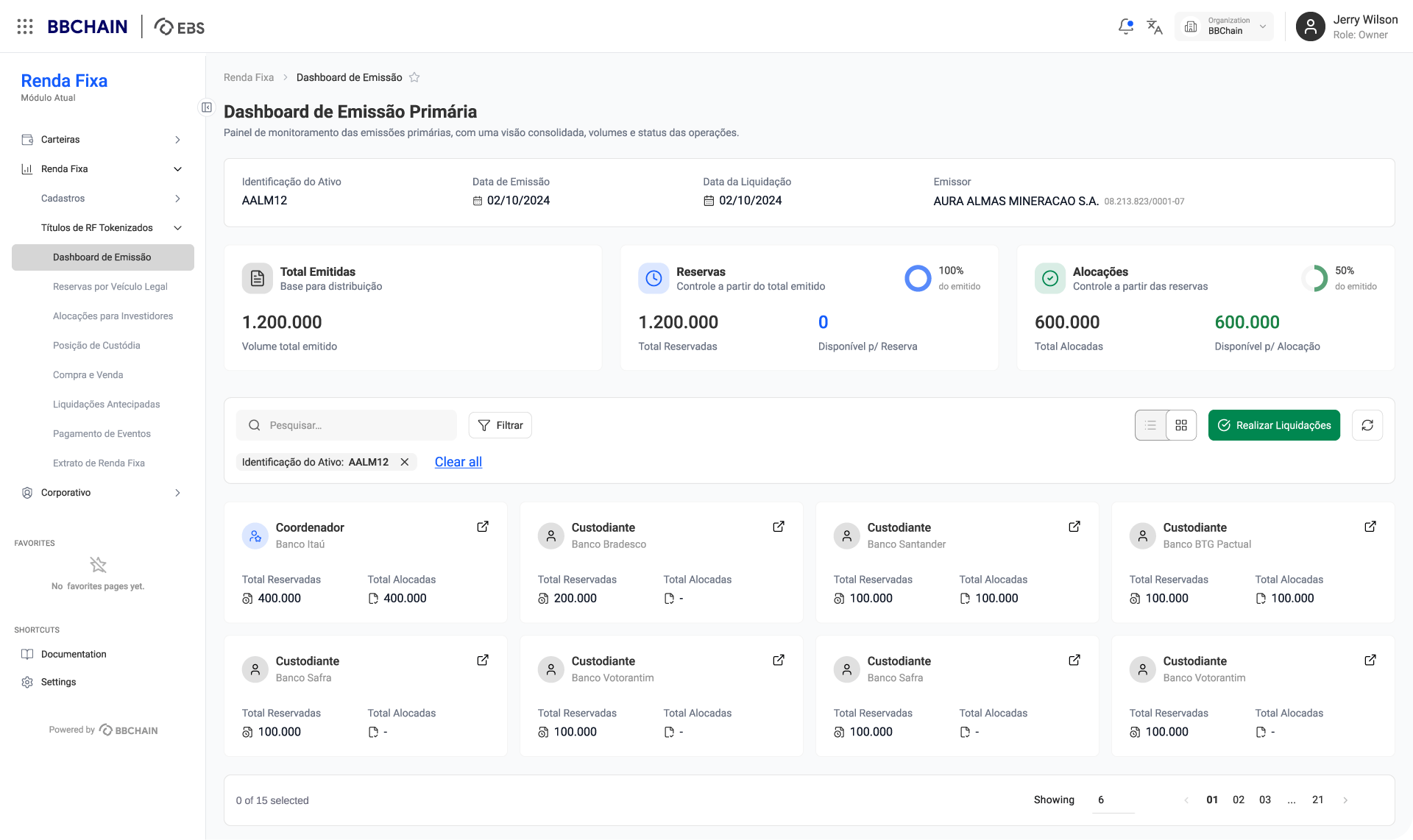Click Jerry Wilson's profile avatar
The image size is (1413, 840).
(1310, 26)
